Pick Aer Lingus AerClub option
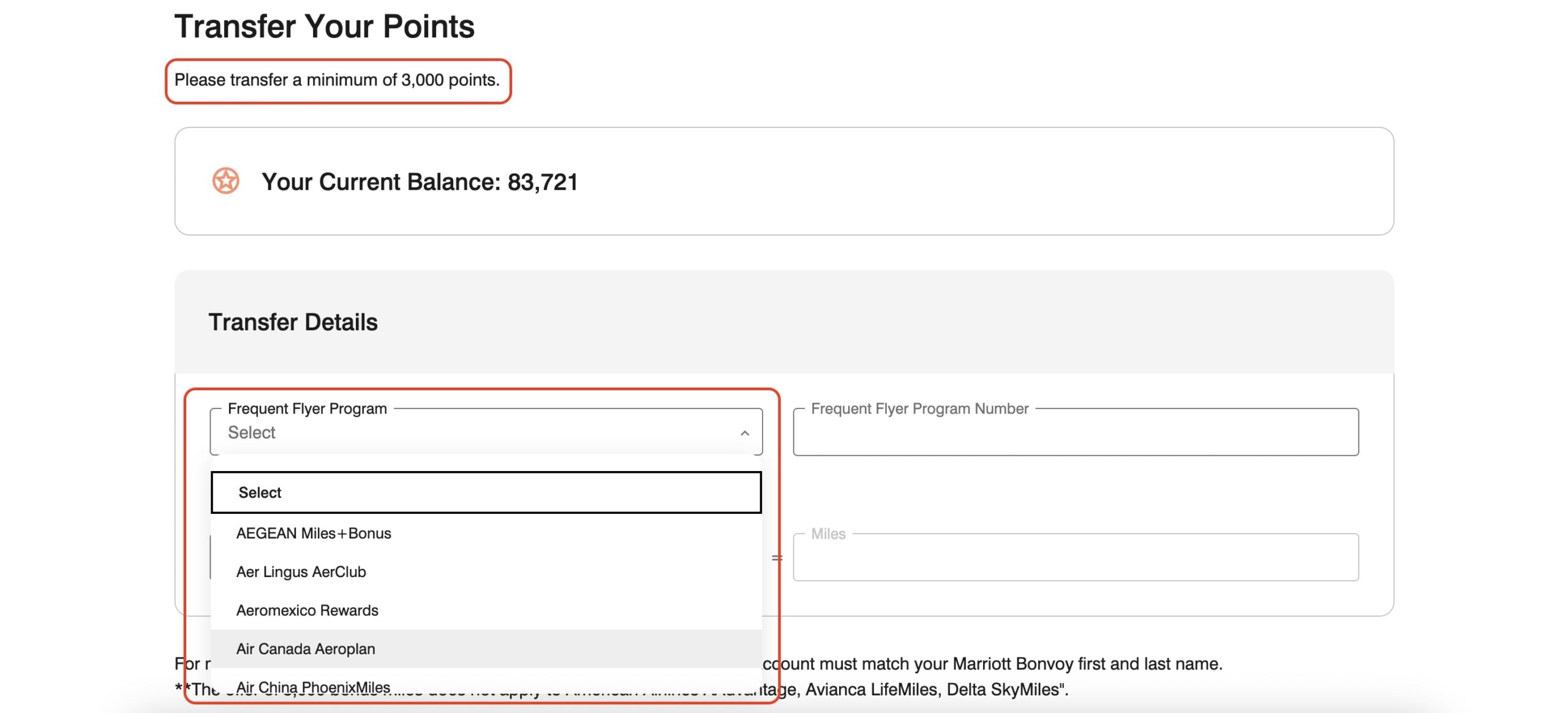Viewport: 1568px width, 713px height. (301, 572)
